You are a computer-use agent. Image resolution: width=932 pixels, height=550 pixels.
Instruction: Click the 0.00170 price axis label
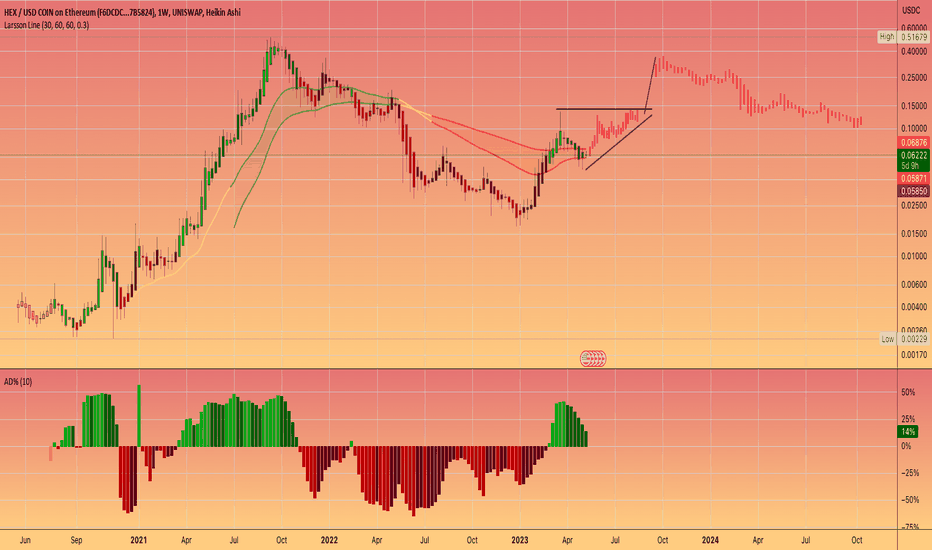(x=914, y=355)
